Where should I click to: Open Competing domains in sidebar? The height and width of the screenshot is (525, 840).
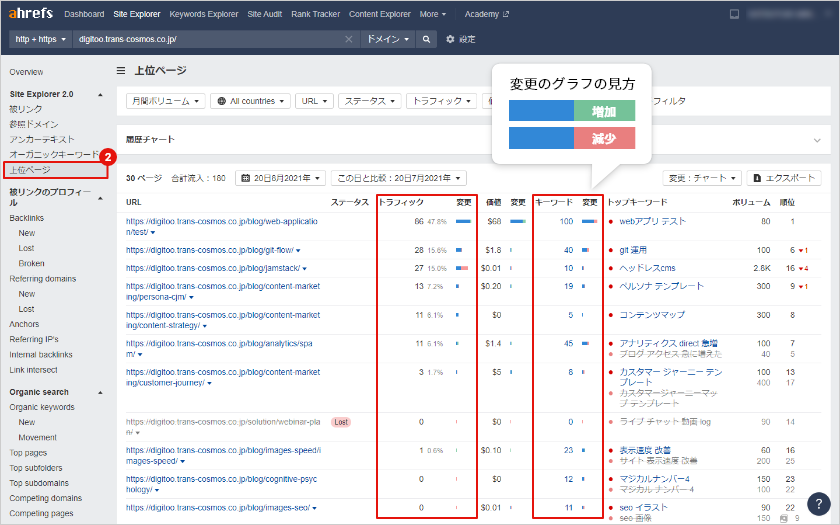46,498
